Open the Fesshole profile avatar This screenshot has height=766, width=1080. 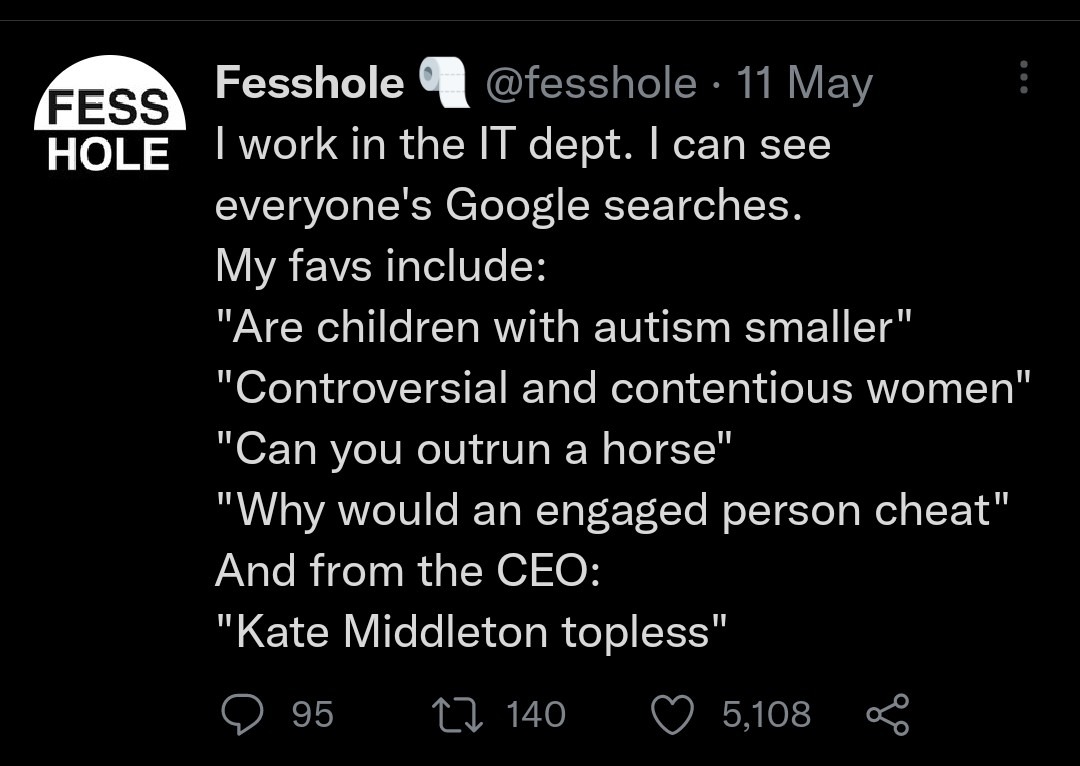tap(110, 113)
